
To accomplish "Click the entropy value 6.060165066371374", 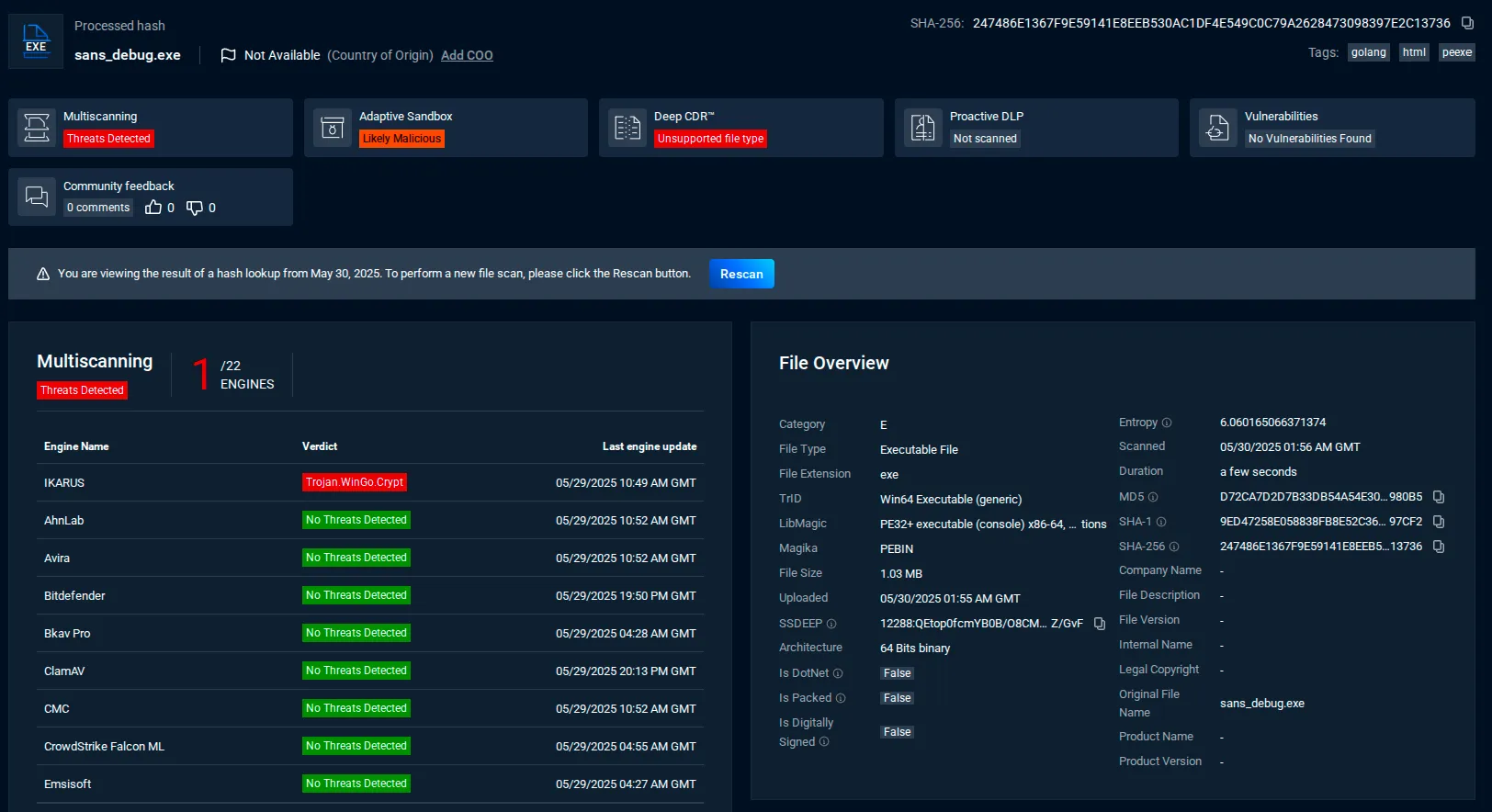I will 1272,423.
